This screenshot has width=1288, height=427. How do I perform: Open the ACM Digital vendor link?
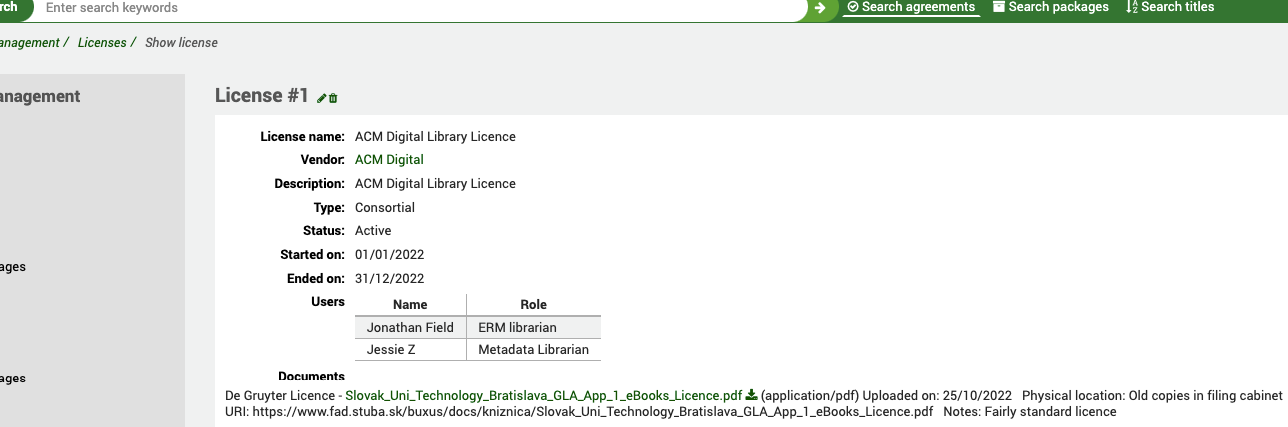pyautogui.click(x=389, y=160)
